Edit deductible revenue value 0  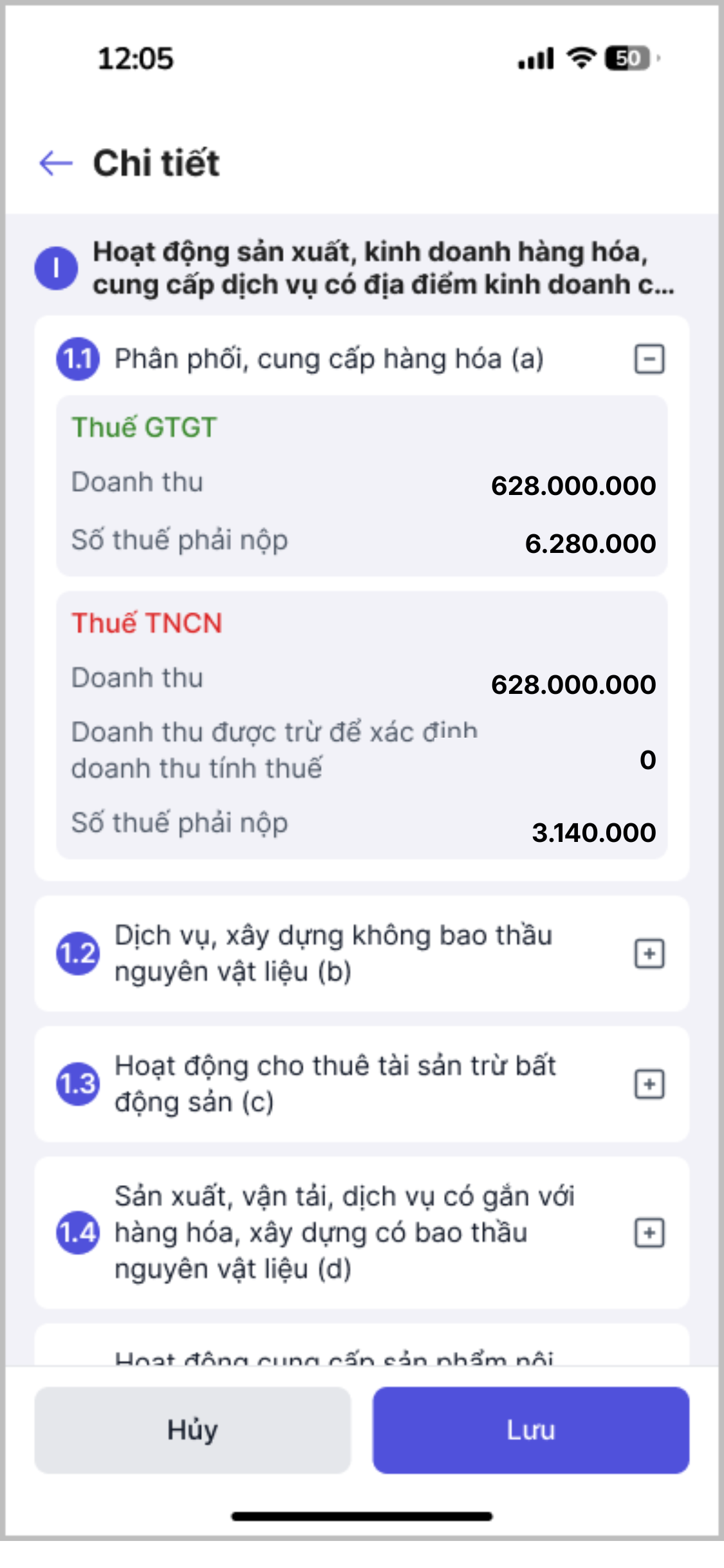point(647,760)
